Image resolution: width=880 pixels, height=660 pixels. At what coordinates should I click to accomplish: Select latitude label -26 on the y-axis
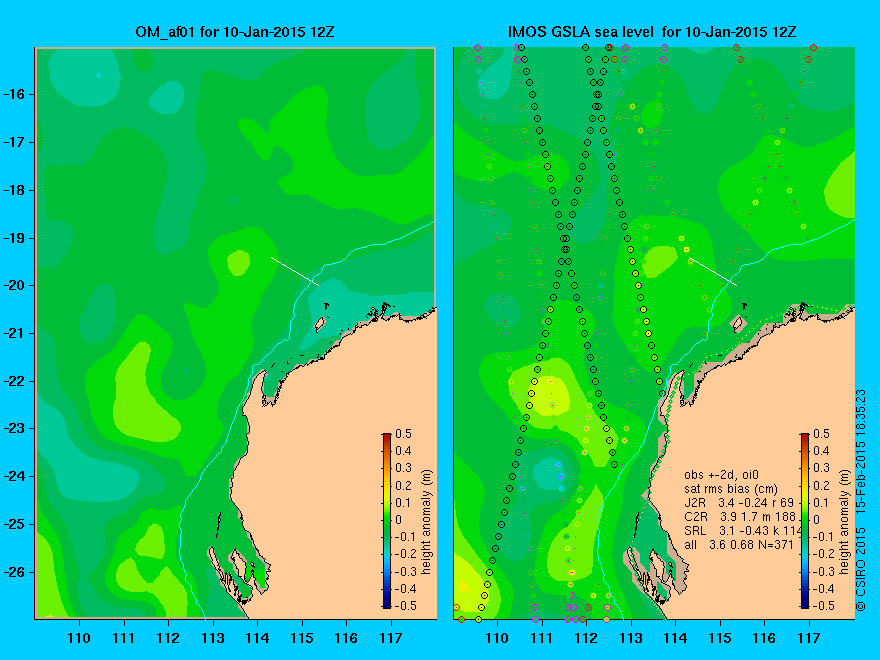[x=15, y=572]
